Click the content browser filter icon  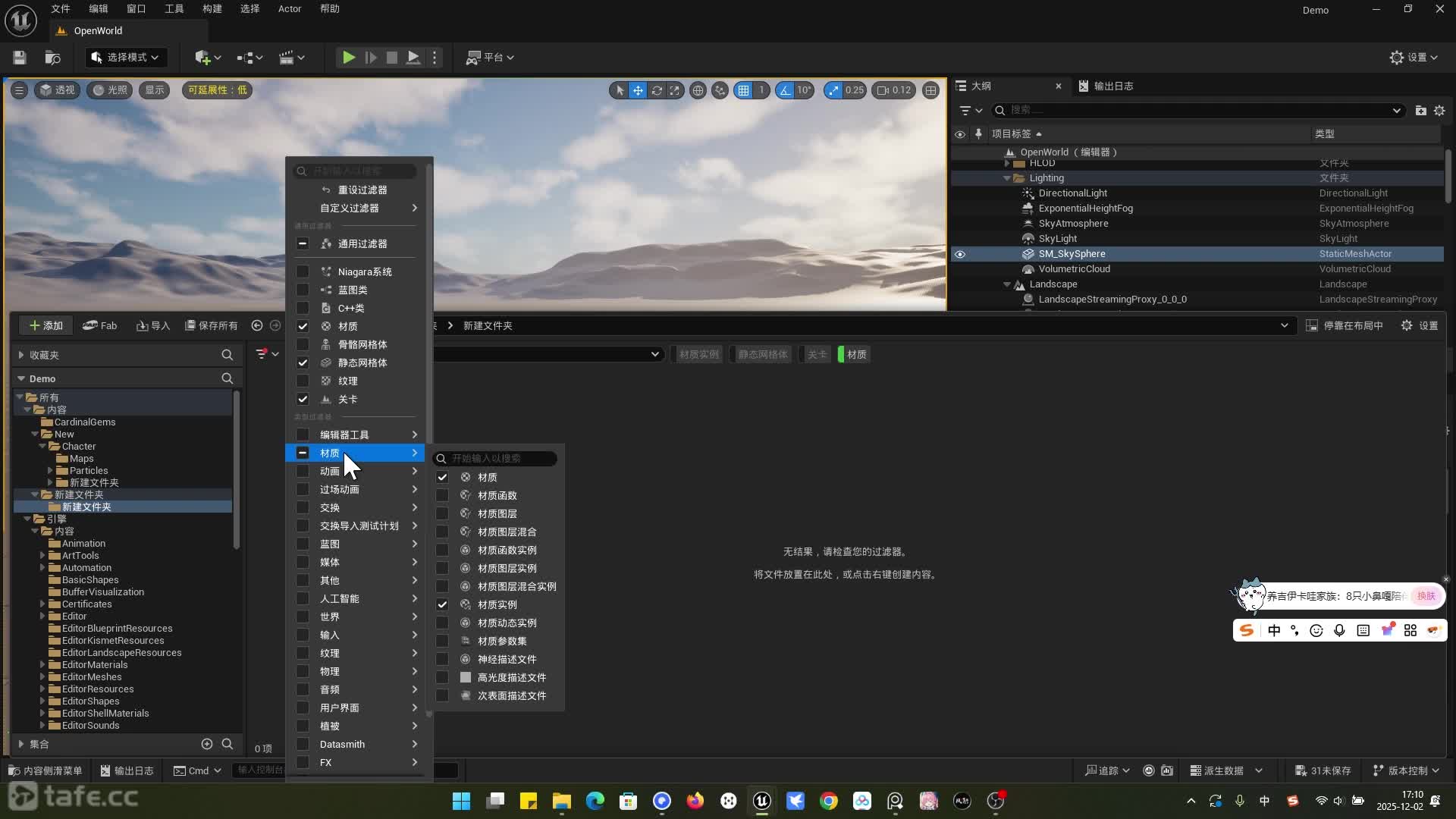tap(262, 354)
